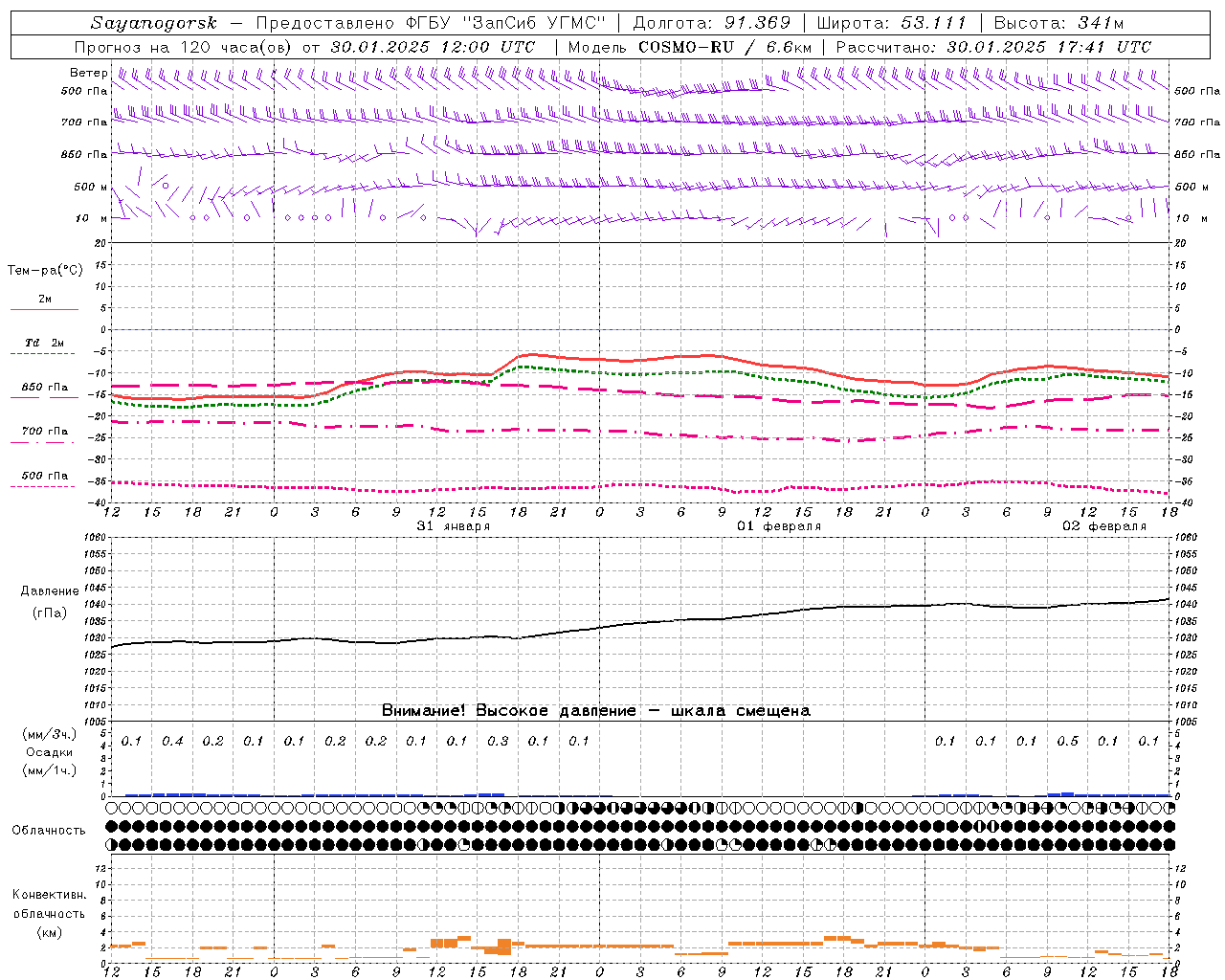Click the '(км)' unit under convective cloudiness

click(x=50, y=932)
